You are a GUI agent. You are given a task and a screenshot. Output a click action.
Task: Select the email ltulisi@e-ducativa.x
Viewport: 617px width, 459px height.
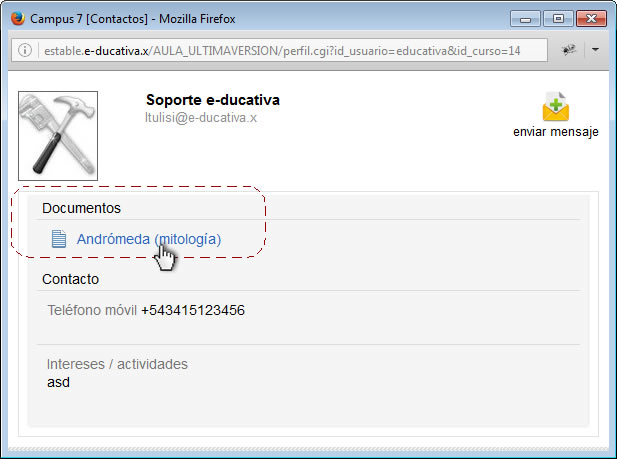tap(201, 117)
